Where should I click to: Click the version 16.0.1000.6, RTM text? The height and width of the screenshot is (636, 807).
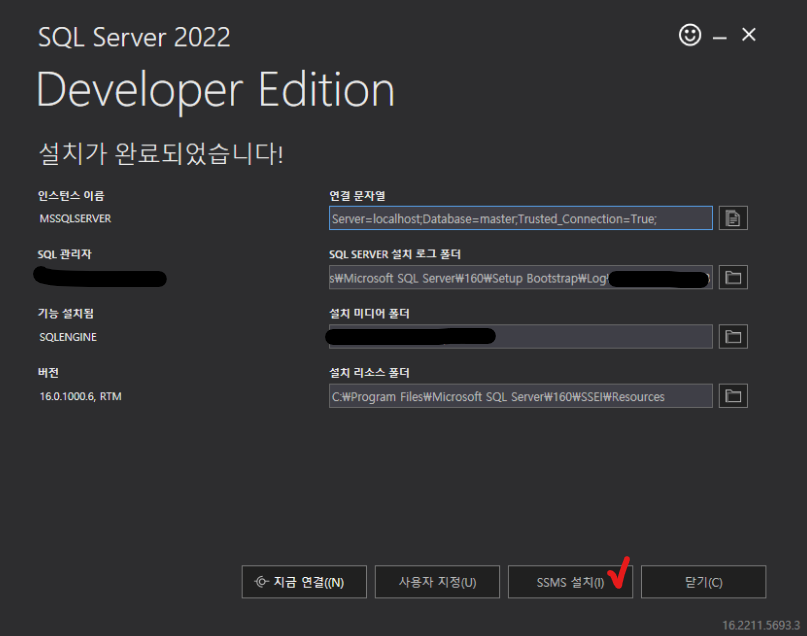(x=80, y=396)
